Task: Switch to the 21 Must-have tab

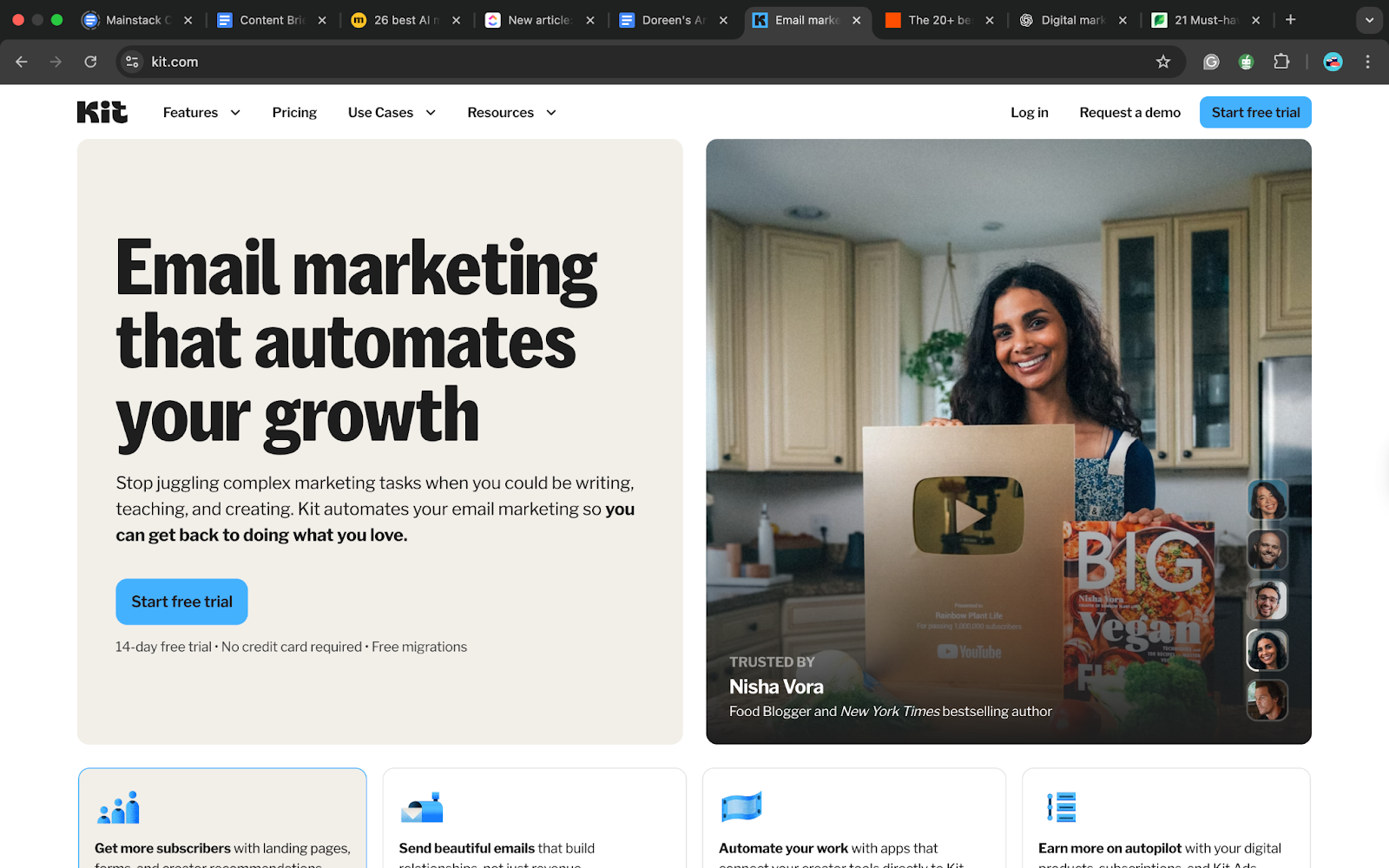Action: [x=1205, y=20]
